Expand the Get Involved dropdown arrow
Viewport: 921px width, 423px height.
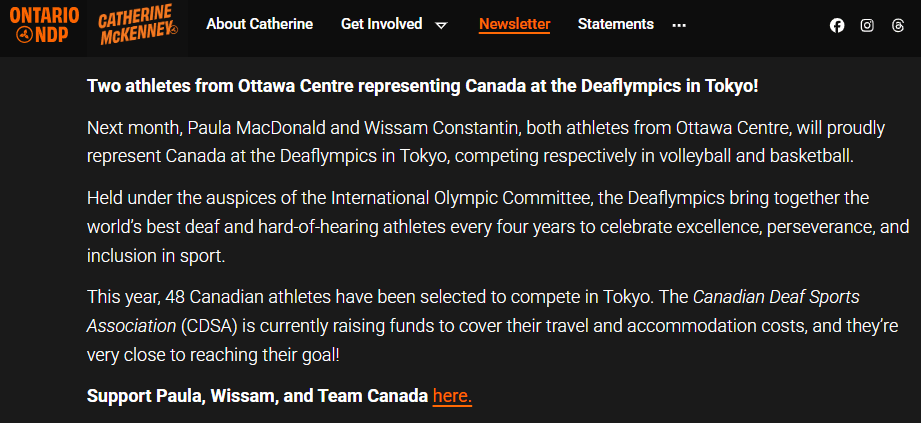coord(441,25)
